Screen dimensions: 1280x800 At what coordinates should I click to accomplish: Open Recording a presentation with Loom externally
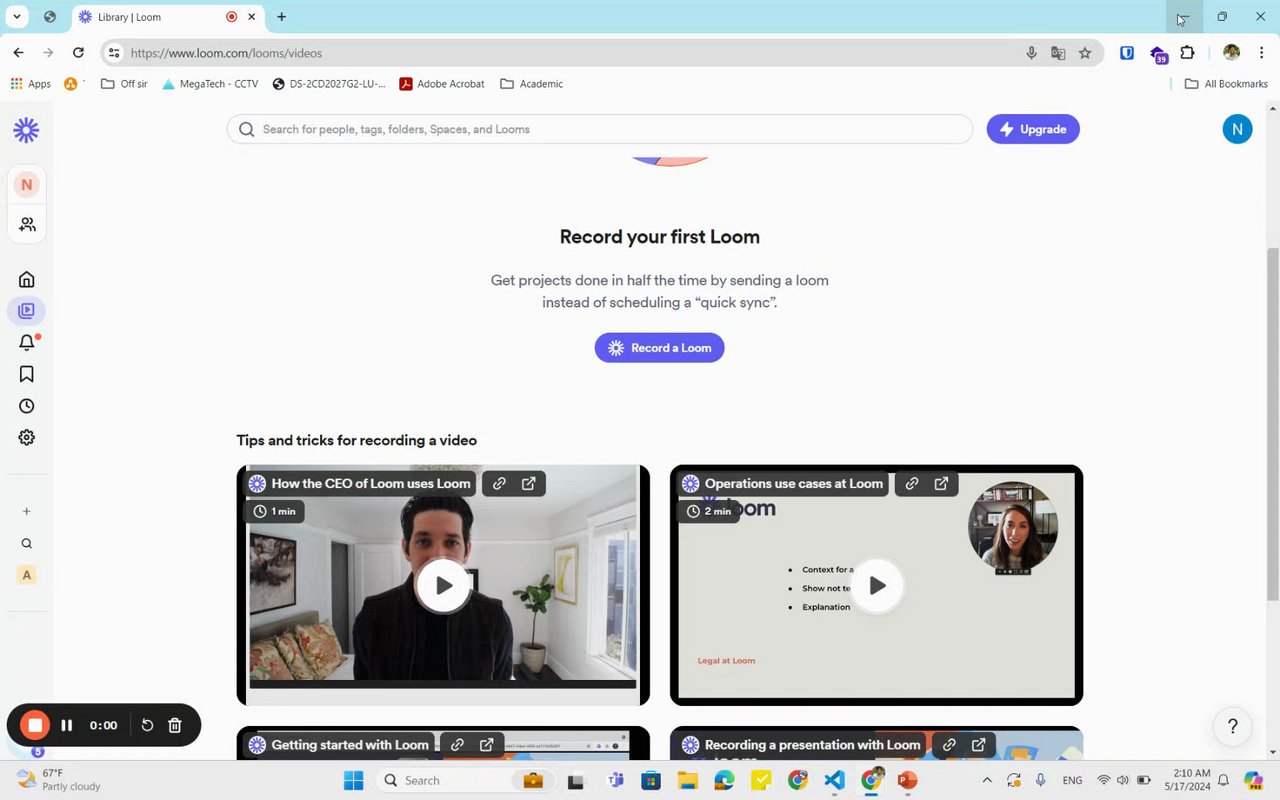pyautogui.click(x=979, y=744)
